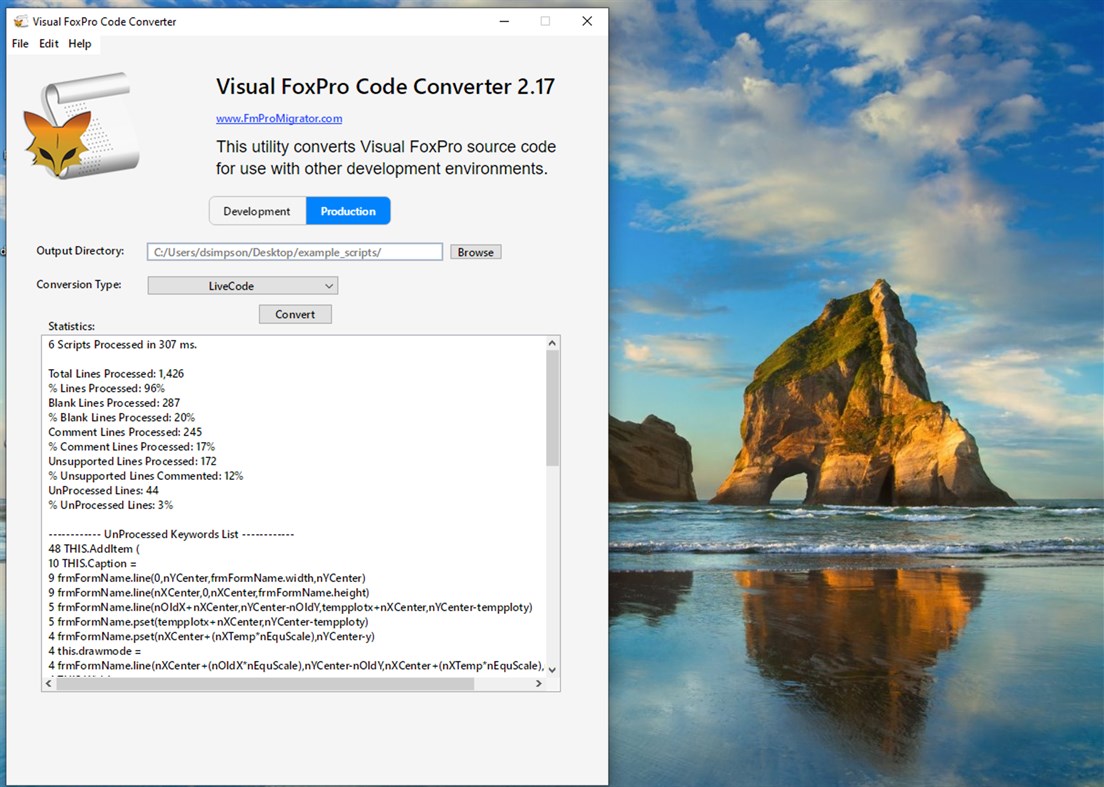The height and width of the screenshot is (787, 1104).
Task: Click the "Blank Lines Processed: 287" line
Action: (x=114, y=403)
